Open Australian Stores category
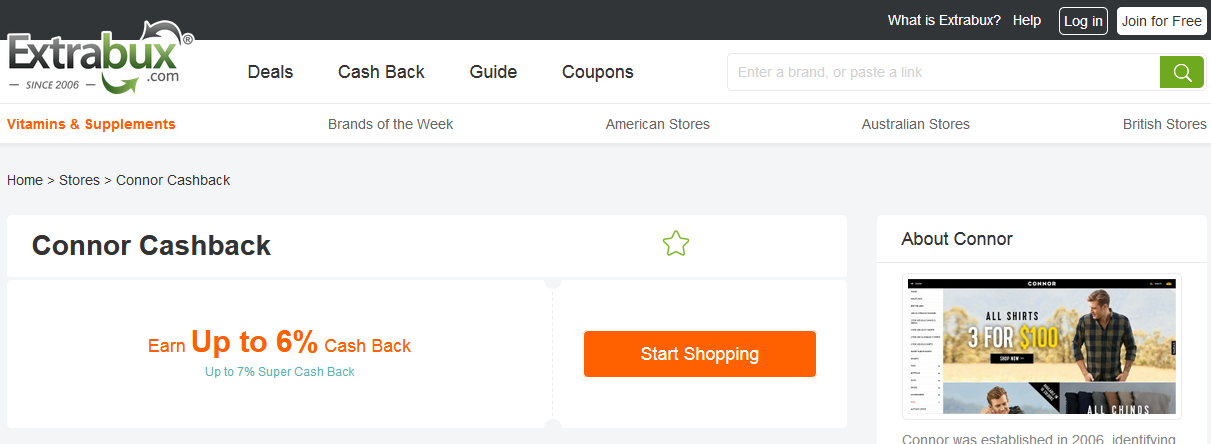Screen dimensions: 1211x444 tap(915, 125)
